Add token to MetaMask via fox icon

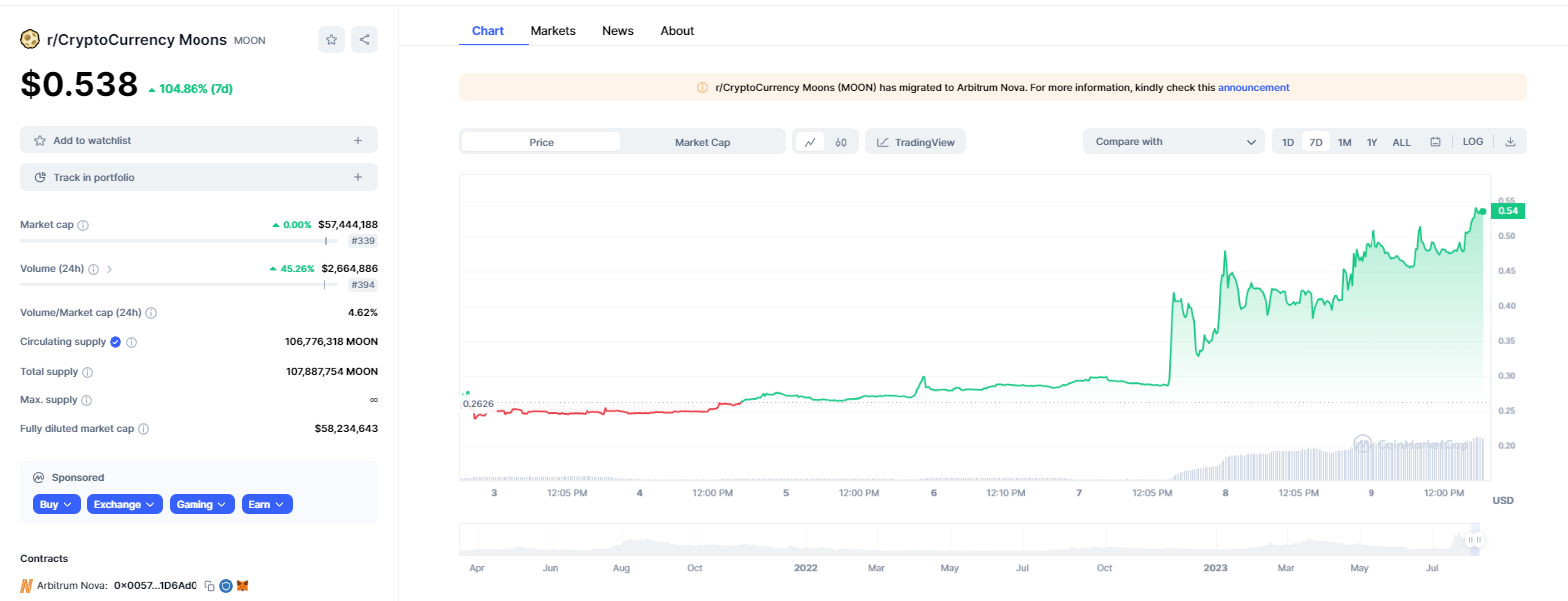[242, 586]
